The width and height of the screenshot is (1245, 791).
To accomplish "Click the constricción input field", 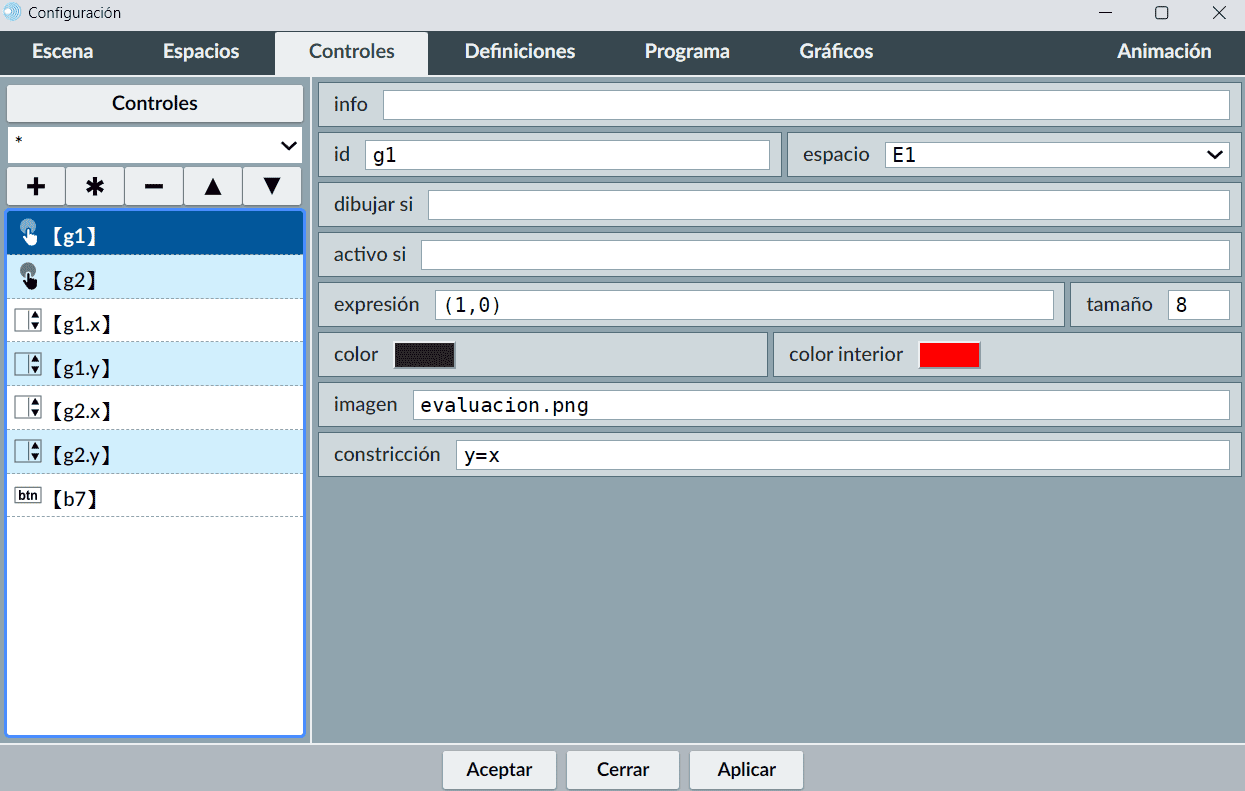I will click(842, 455).
